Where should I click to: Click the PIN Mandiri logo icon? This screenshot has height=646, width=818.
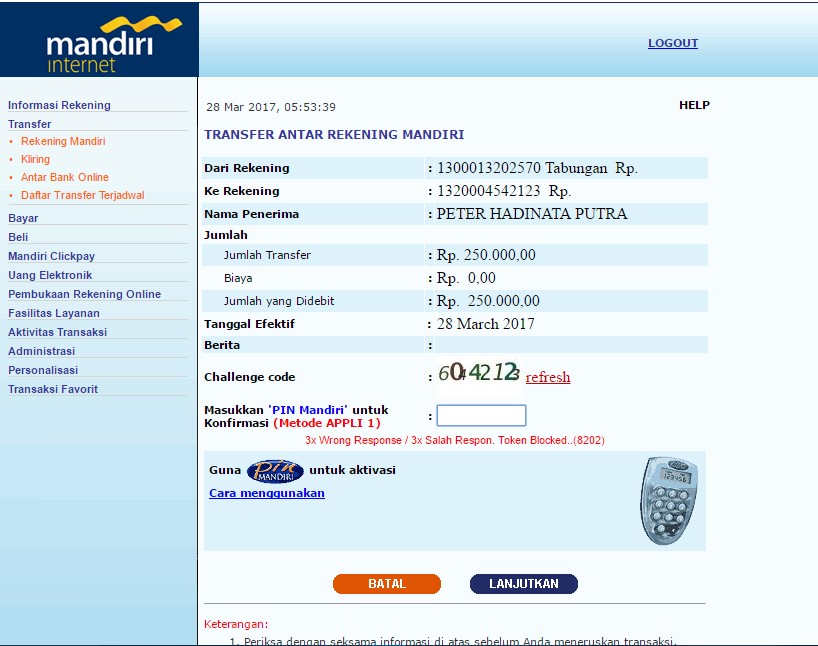pyautogui.click(x=275, y=471)
